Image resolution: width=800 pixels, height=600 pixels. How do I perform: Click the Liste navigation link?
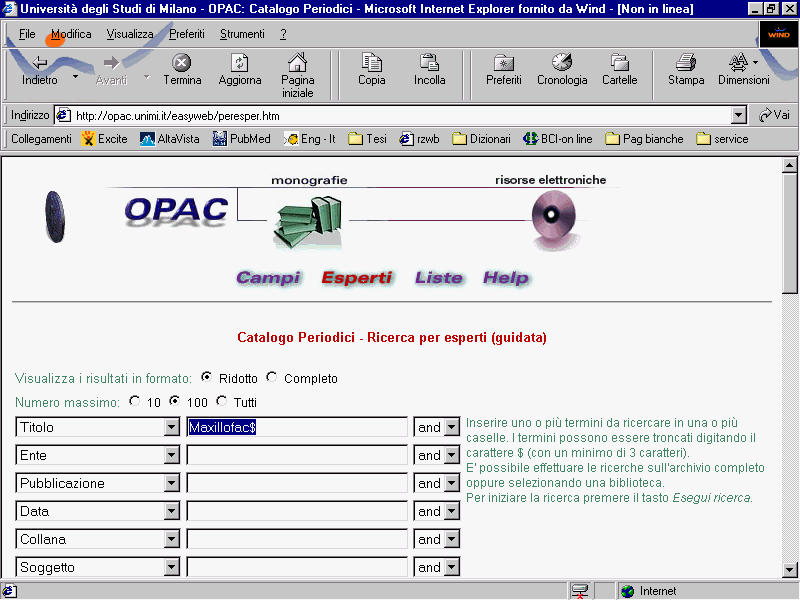[x=439, y=278]
